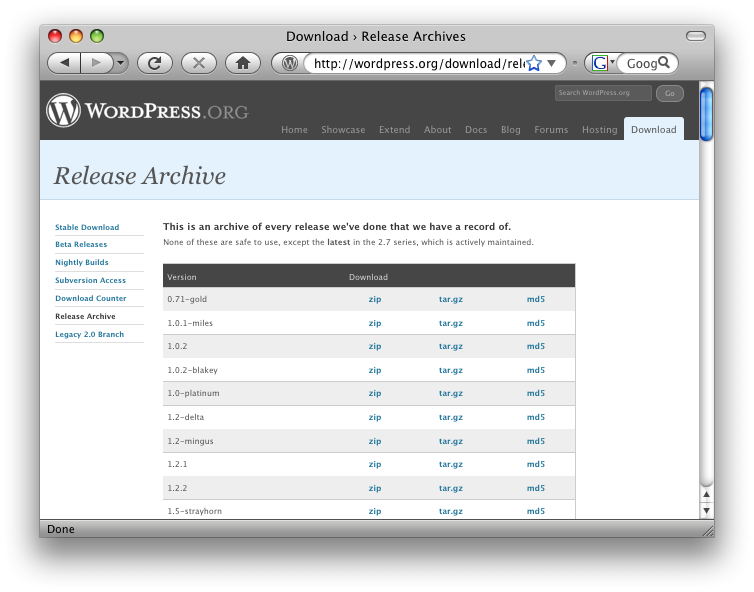Viewport: 754px width, 592px height.
Task: Select Release Archive in the sidebar
Action: (85, 316)
